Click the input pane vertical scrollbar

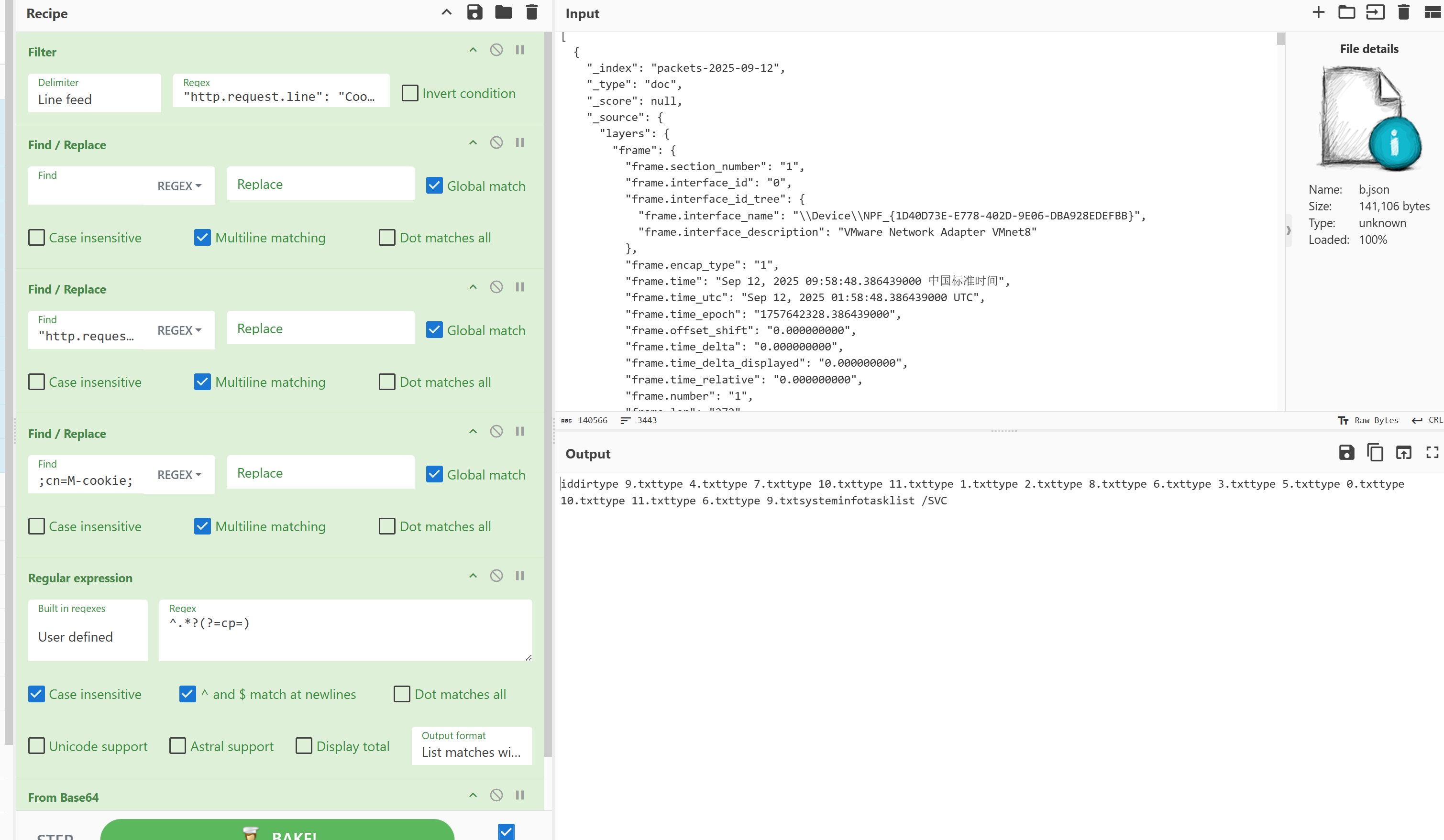(1281, 39)
